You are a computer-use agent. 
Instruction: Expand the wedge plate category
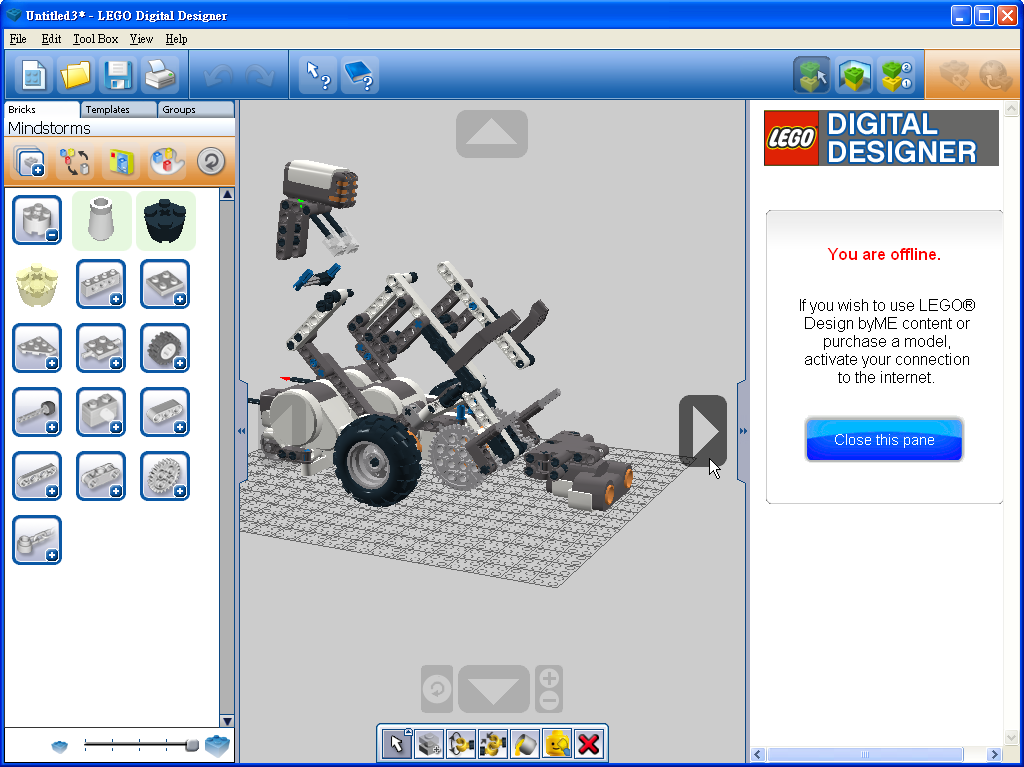coord(37,348)
